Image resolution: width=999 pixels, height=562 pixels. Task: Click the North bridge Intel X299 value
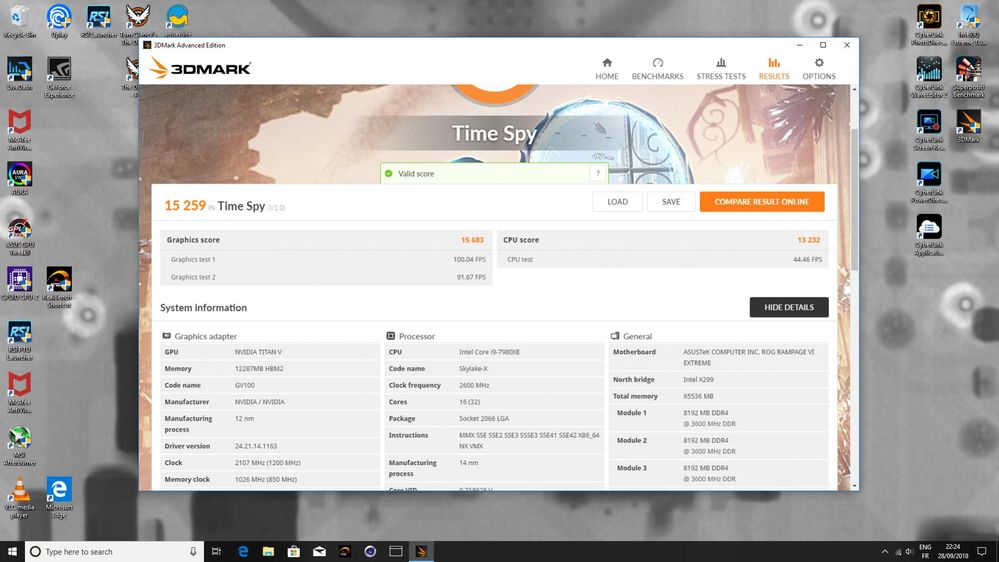click(698, 380)
